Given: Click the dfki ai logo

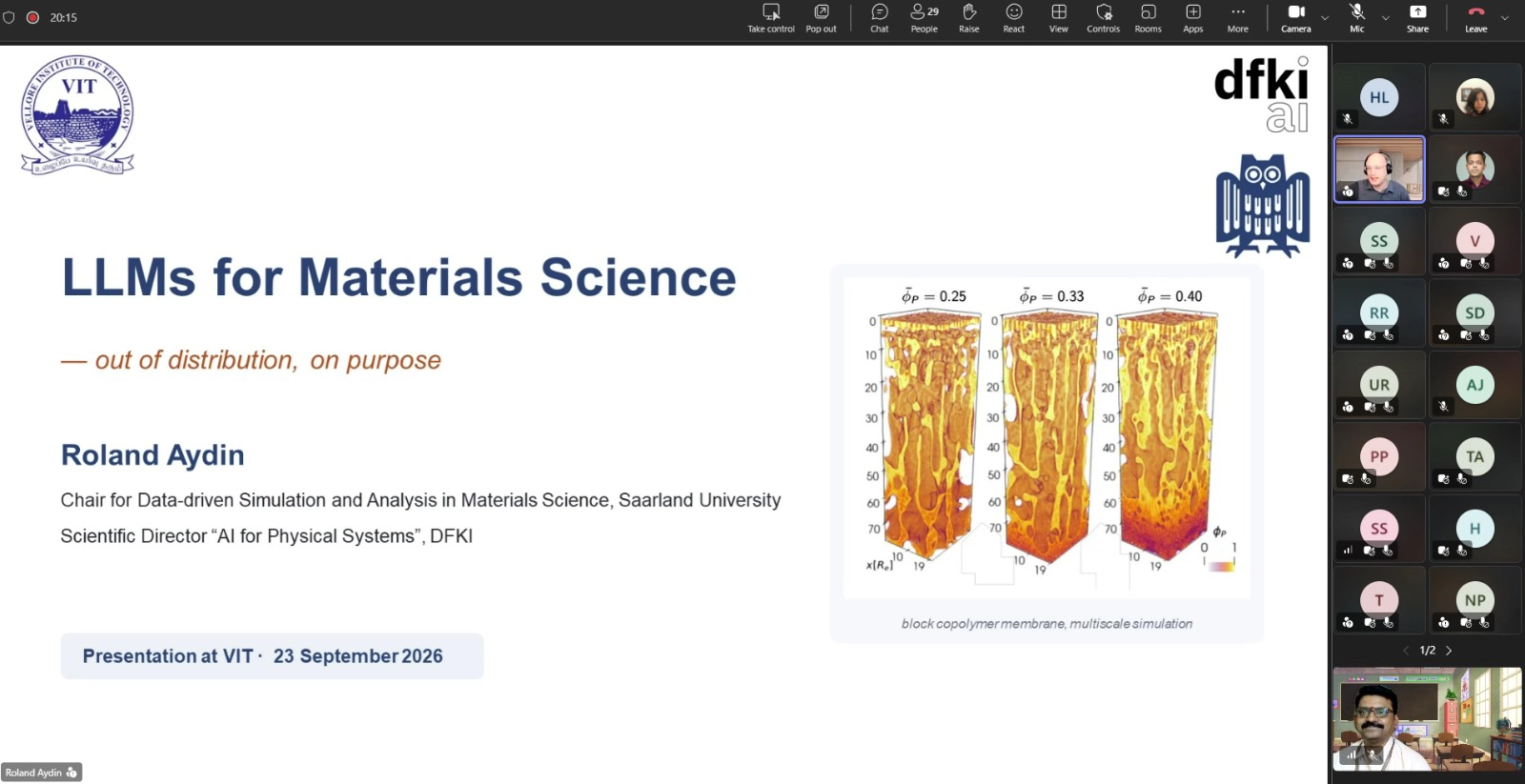Looking at the screenshot, I should click(x=1262, y=93).
